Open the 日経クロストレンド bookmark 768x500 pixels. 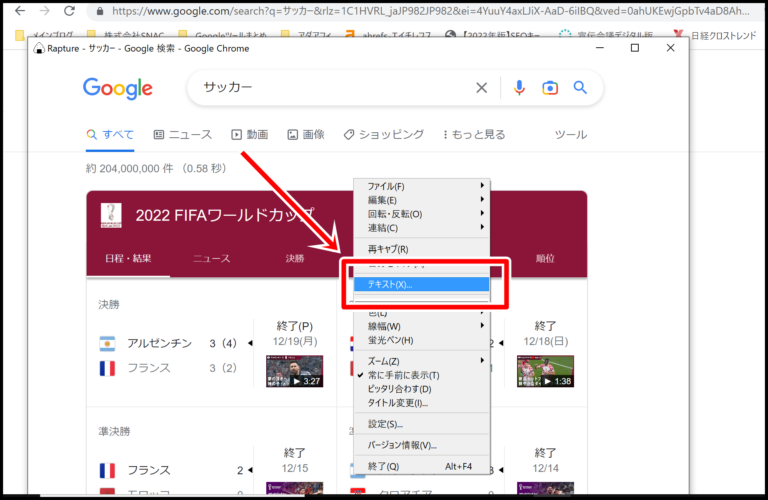point(715,35)
